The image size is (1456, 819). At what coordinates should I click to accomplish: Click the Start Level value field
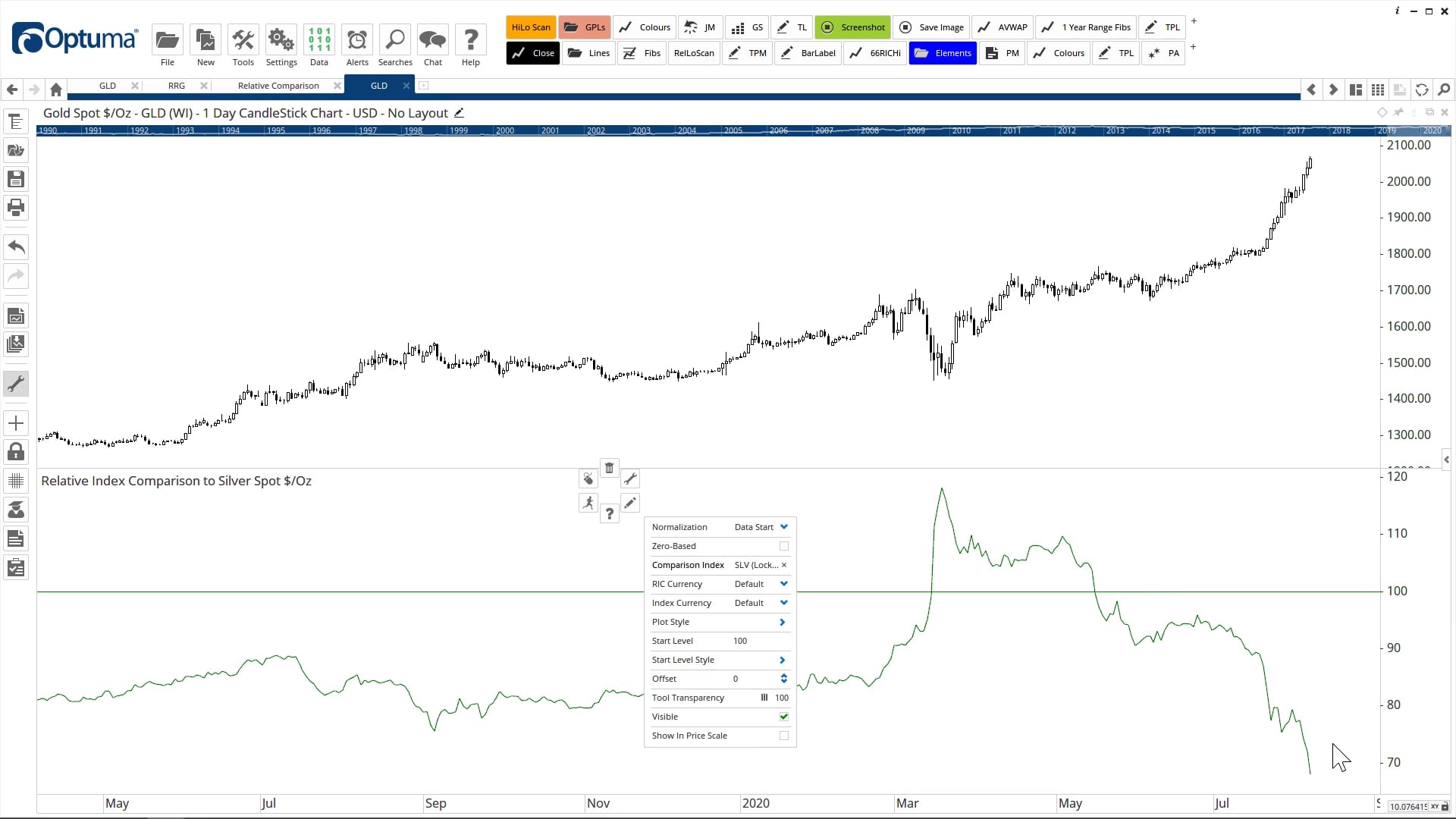[x=761, y=641]
